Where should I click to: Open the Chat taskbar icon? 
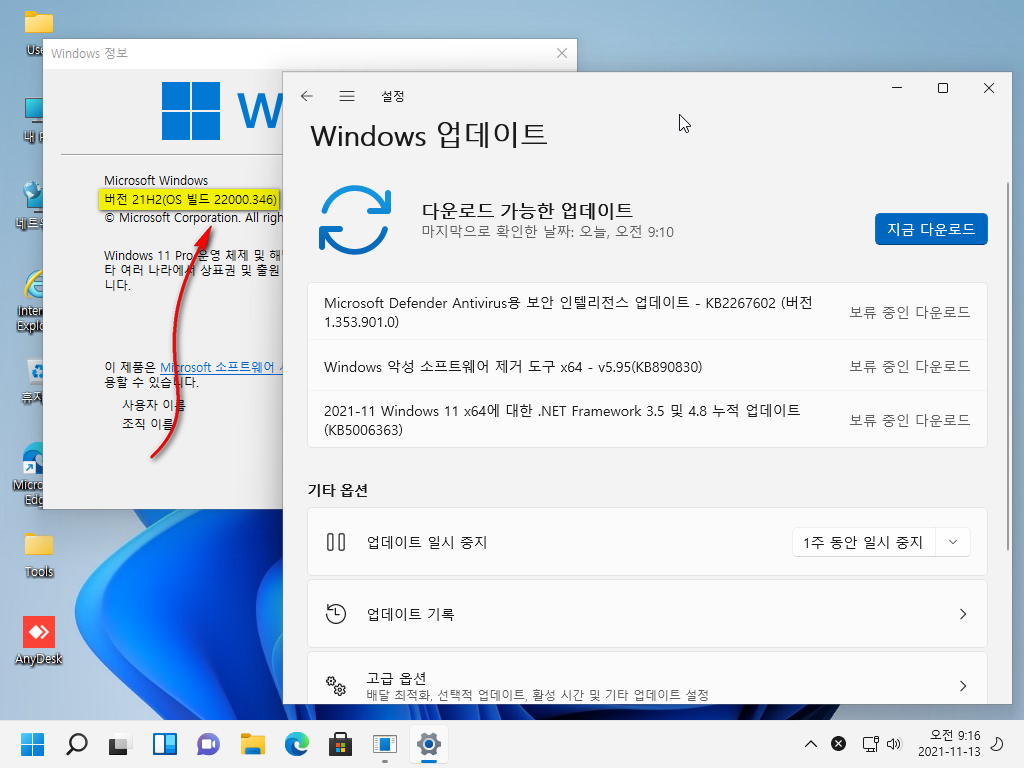click(208, 744)
